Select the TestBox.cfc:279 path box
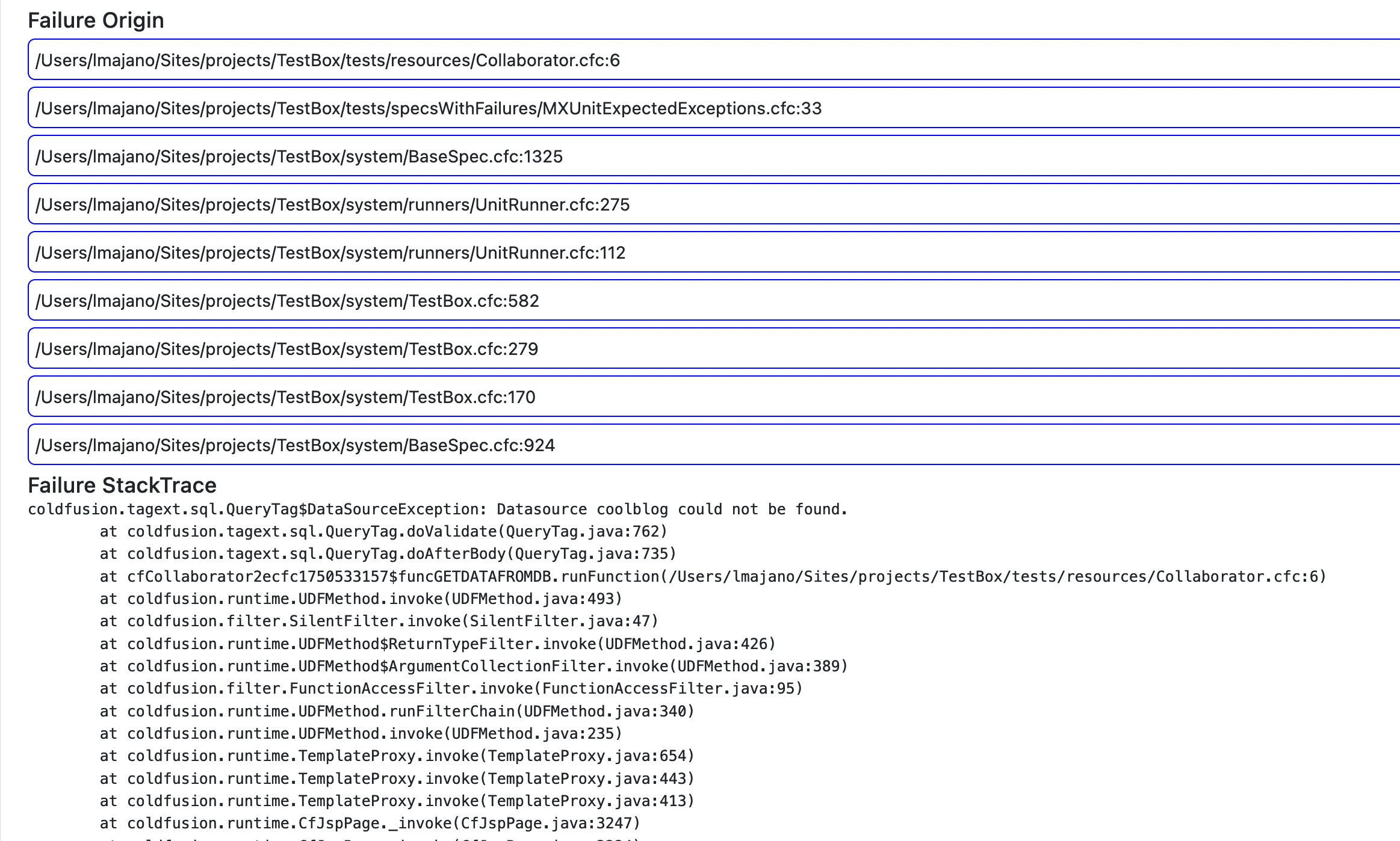 (x=287, y=349)
